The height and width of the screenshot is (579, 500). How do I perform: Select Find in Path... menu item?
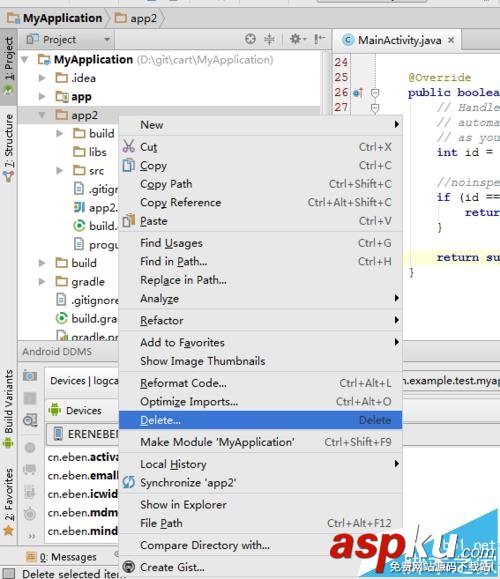tap(260, 261)
